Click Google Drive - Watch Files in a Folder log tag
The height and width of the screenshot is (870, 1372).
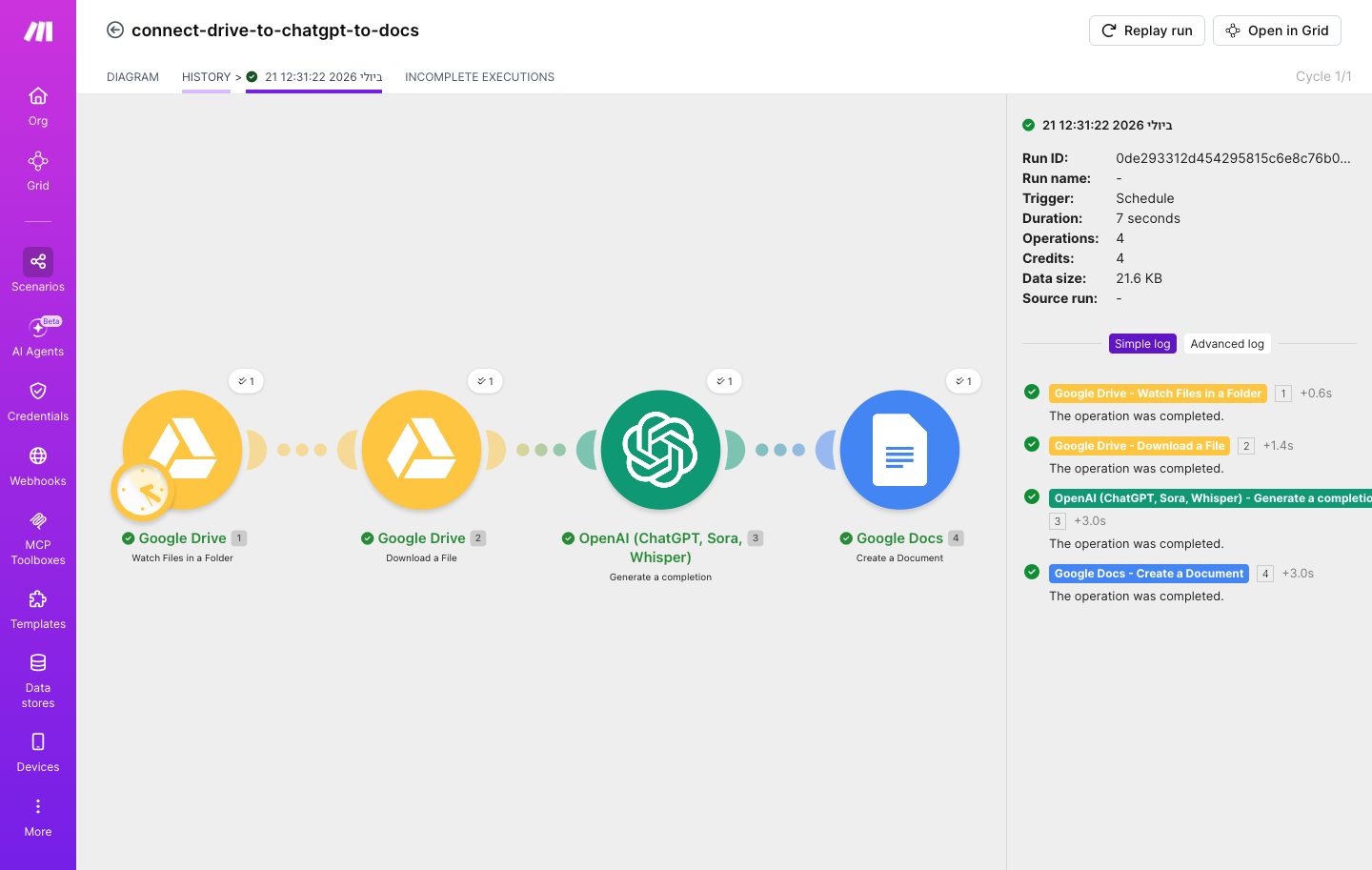pos(1158,394)
